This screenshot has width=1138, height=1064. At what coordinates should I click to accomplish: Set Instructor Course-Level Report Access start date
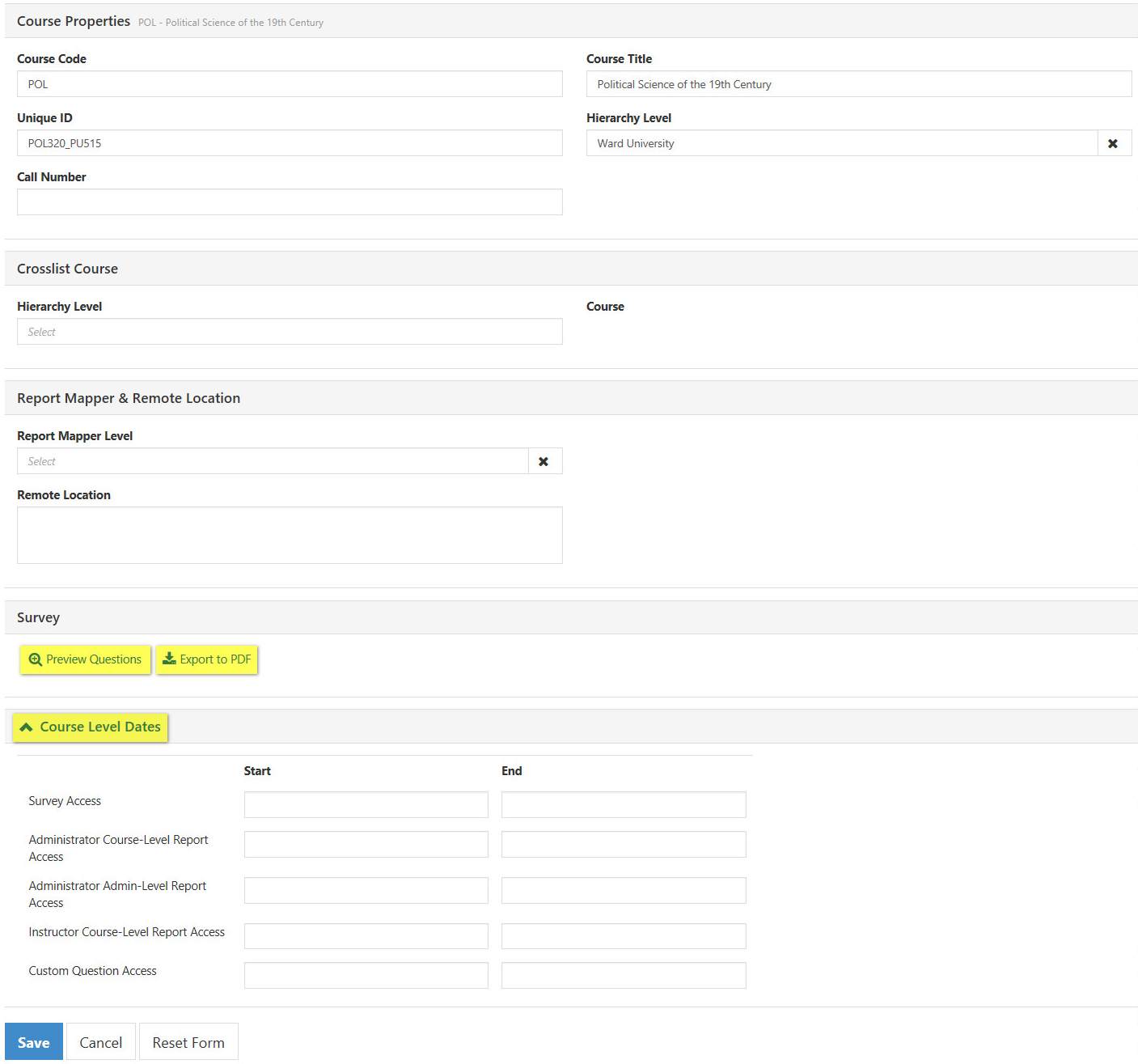click(x=366, y=936)
